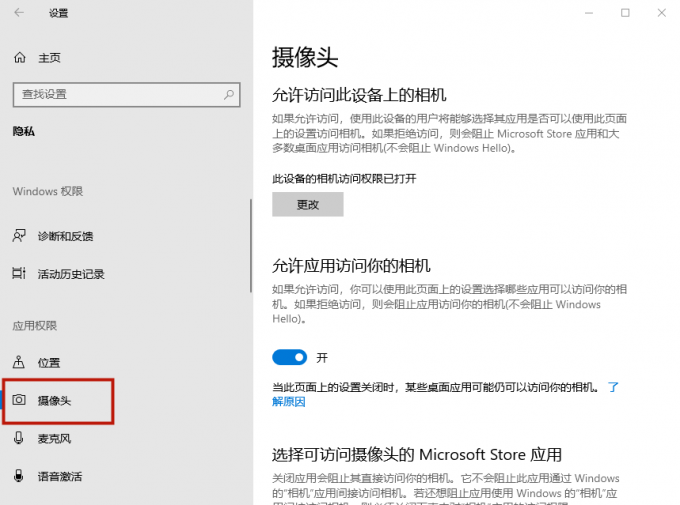Open the 活动历史记录 text label

click(71, 274)
